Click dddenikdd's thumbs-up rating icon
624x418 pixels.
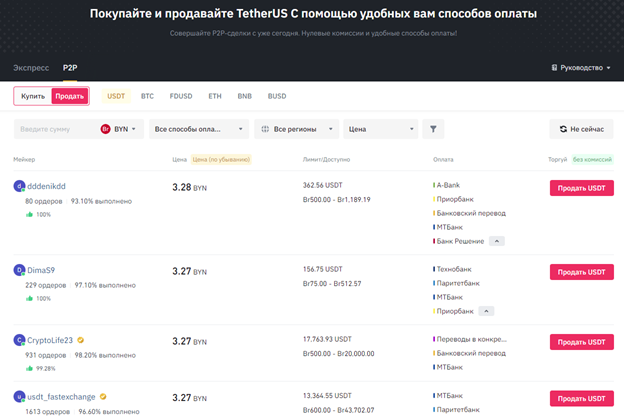point(29,215)
